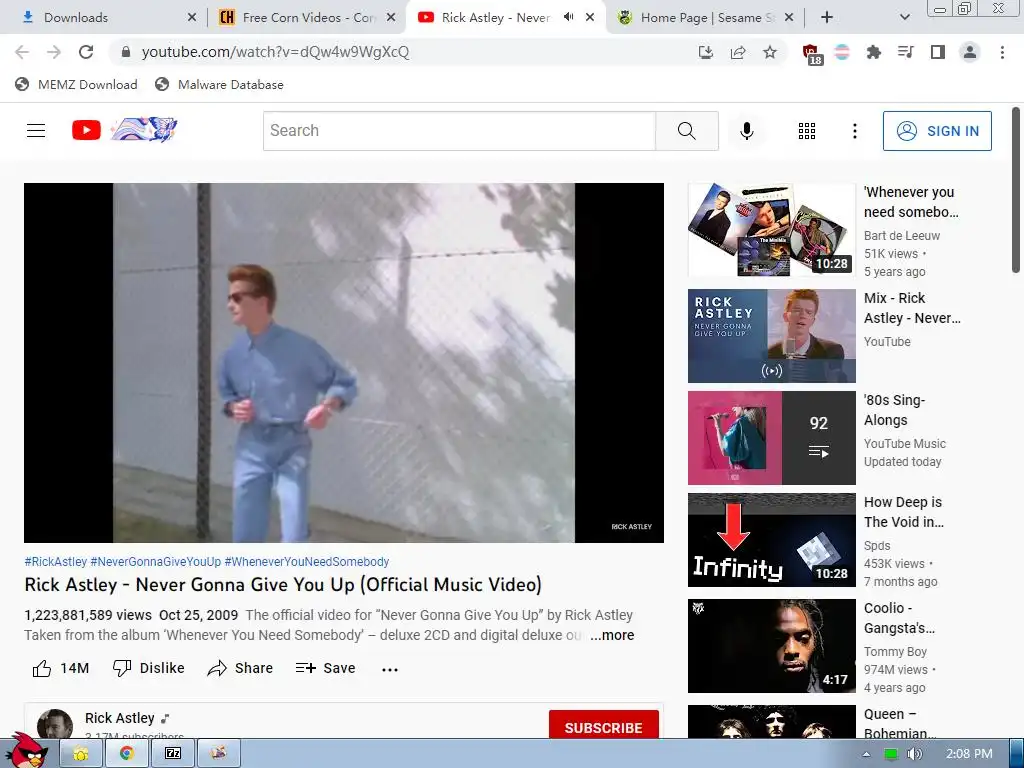Expand the tab search chevron

tap(904, 18)
